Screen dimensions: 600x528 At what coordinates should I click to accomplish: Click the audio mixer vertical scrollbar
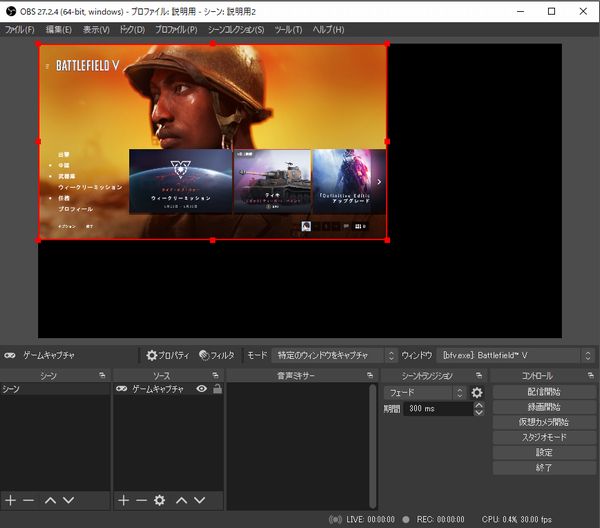pyautogui.click(x=373, y=446)
